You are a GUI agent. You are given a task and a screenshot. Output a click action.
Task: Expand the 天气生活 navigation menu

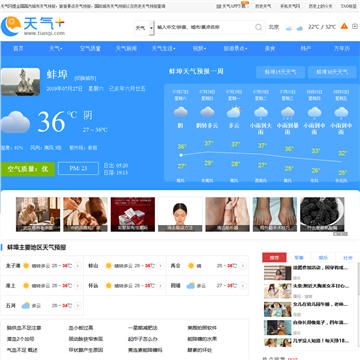163,49
